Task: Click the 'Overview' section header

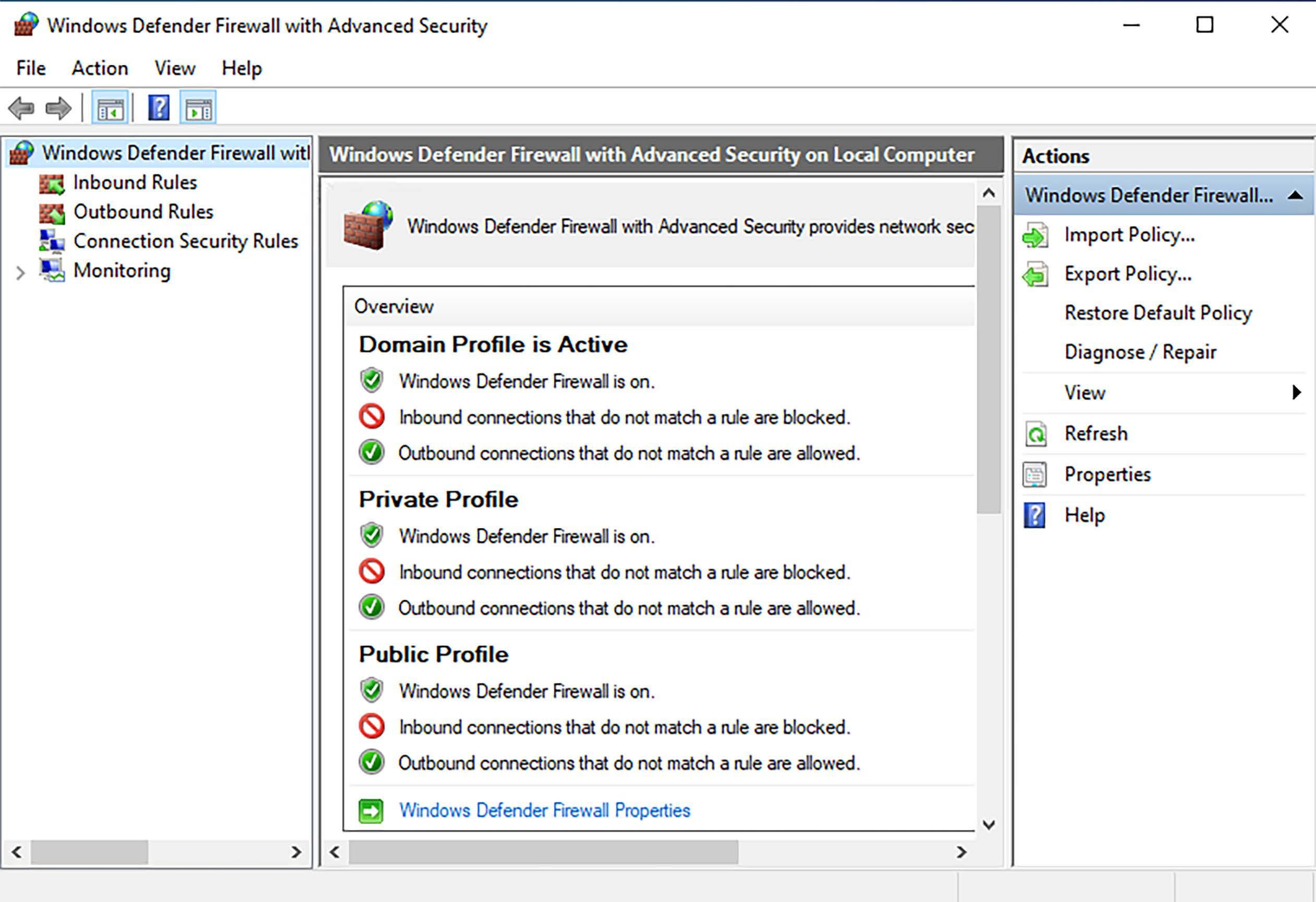Action: pos(394,306)
